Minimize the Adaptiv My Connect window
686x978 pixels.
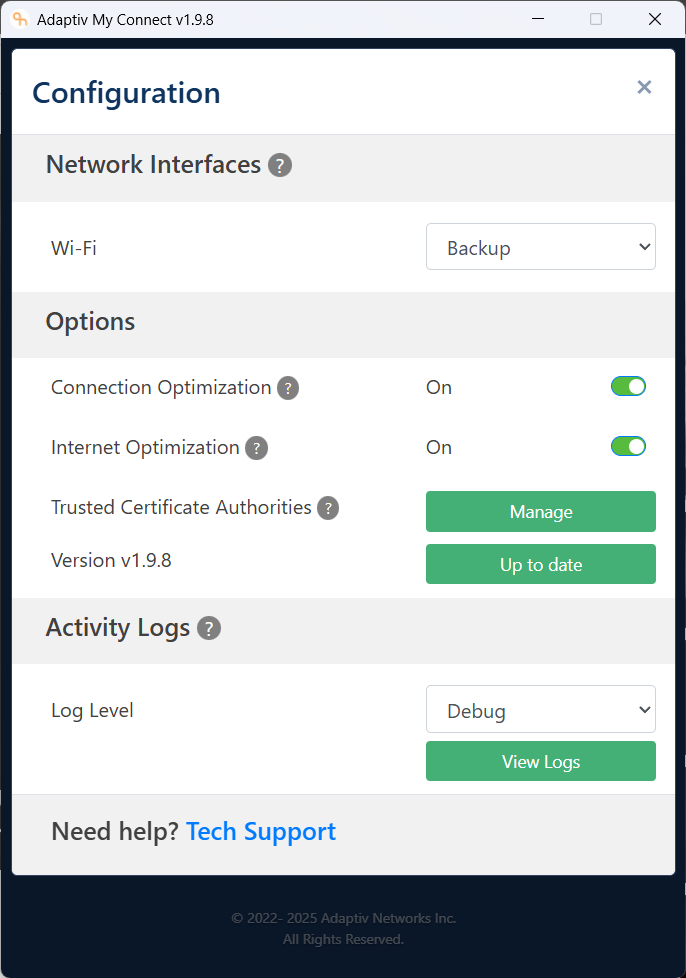[538, 19]
